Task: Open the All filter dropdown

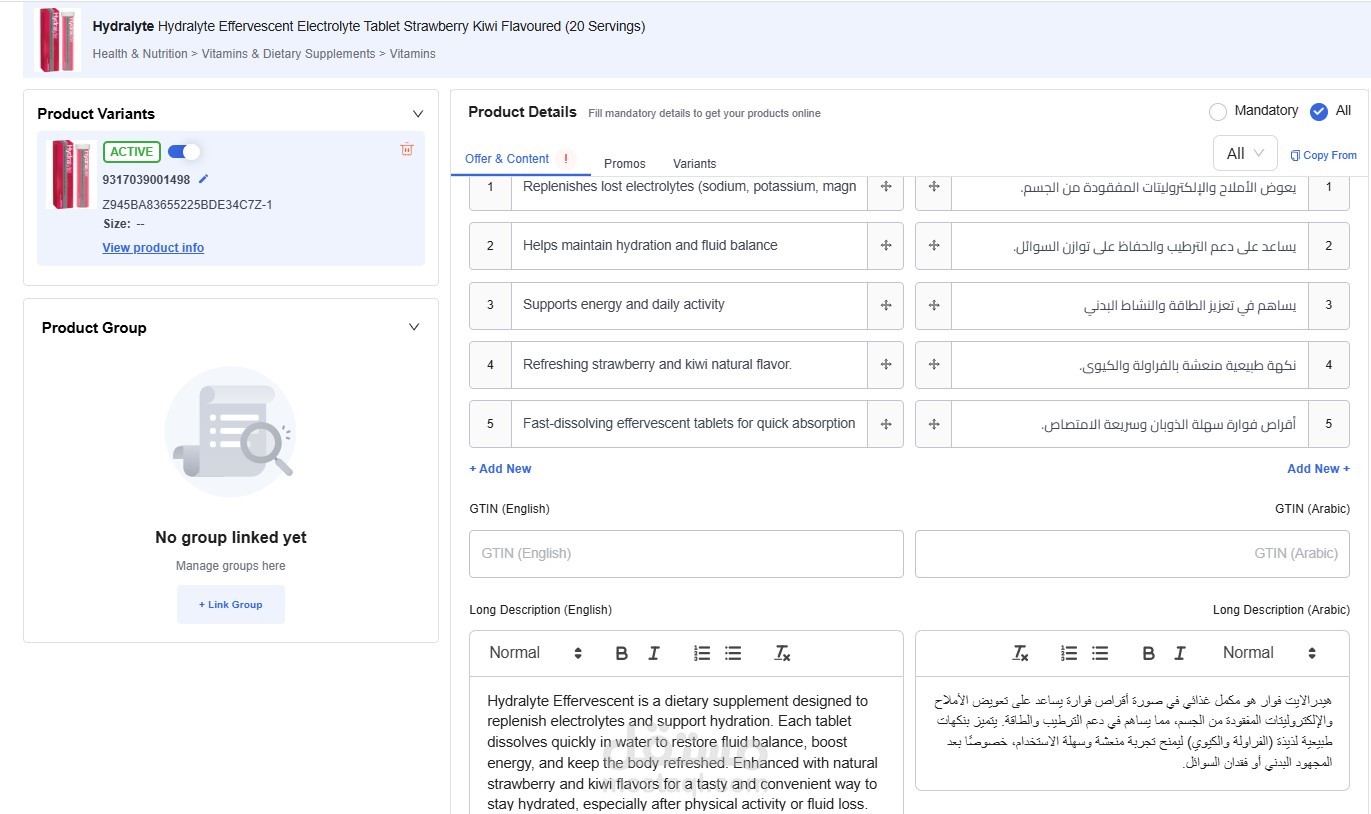Action: tap(1245, 154)
